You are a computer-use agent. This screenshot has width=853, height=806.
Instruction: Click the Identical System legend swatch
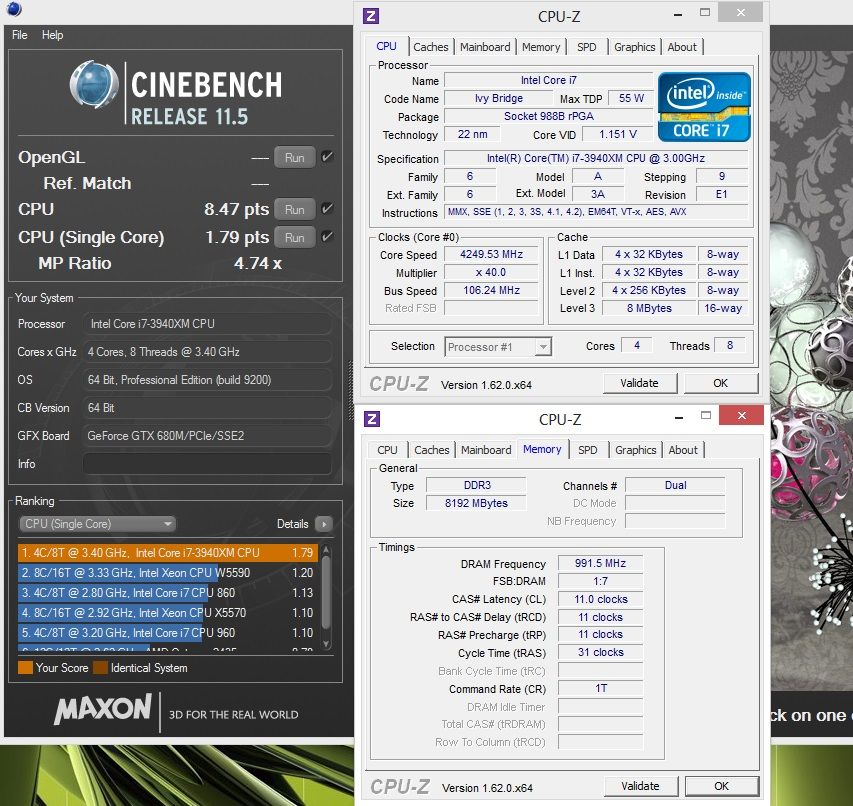100,667
